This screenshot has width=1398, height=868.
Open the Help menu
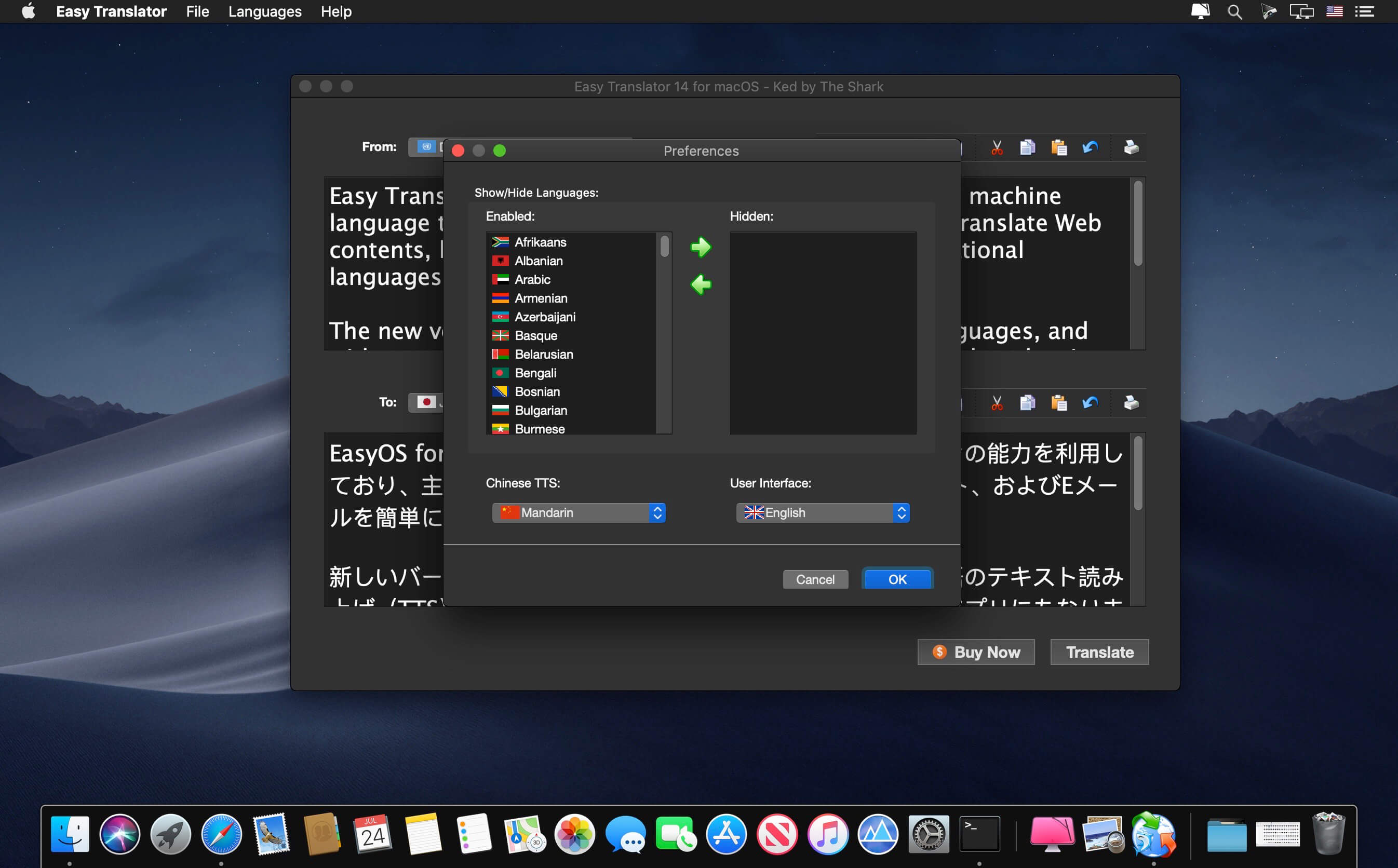[336, 11]
